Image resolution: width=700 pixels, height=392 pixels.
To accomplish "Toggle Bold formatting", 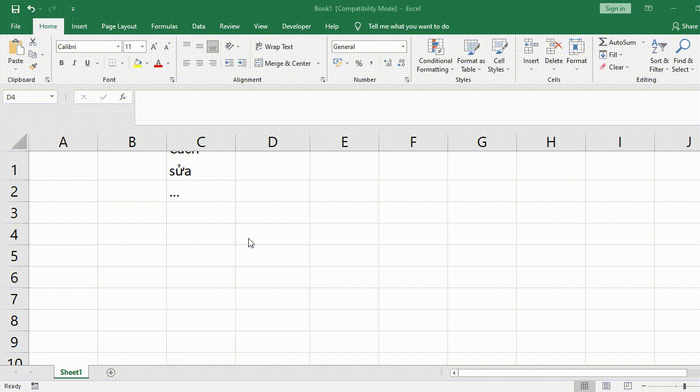I will tap(62, 63).
